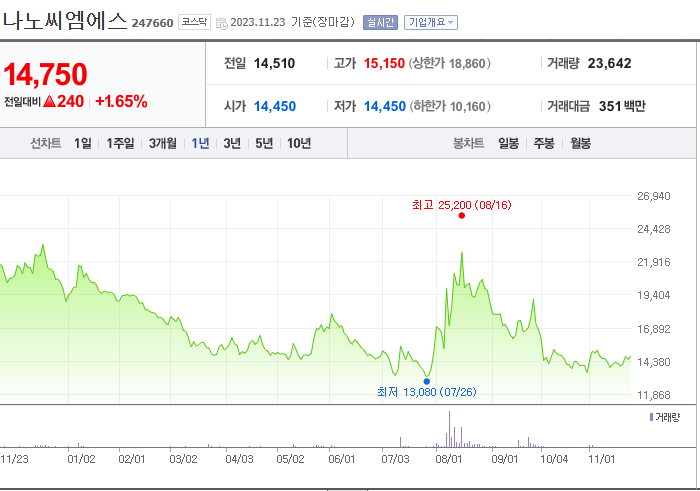Click the trading volume value 23,642
The height and width of the screenshot is (491, 700).
609,63
